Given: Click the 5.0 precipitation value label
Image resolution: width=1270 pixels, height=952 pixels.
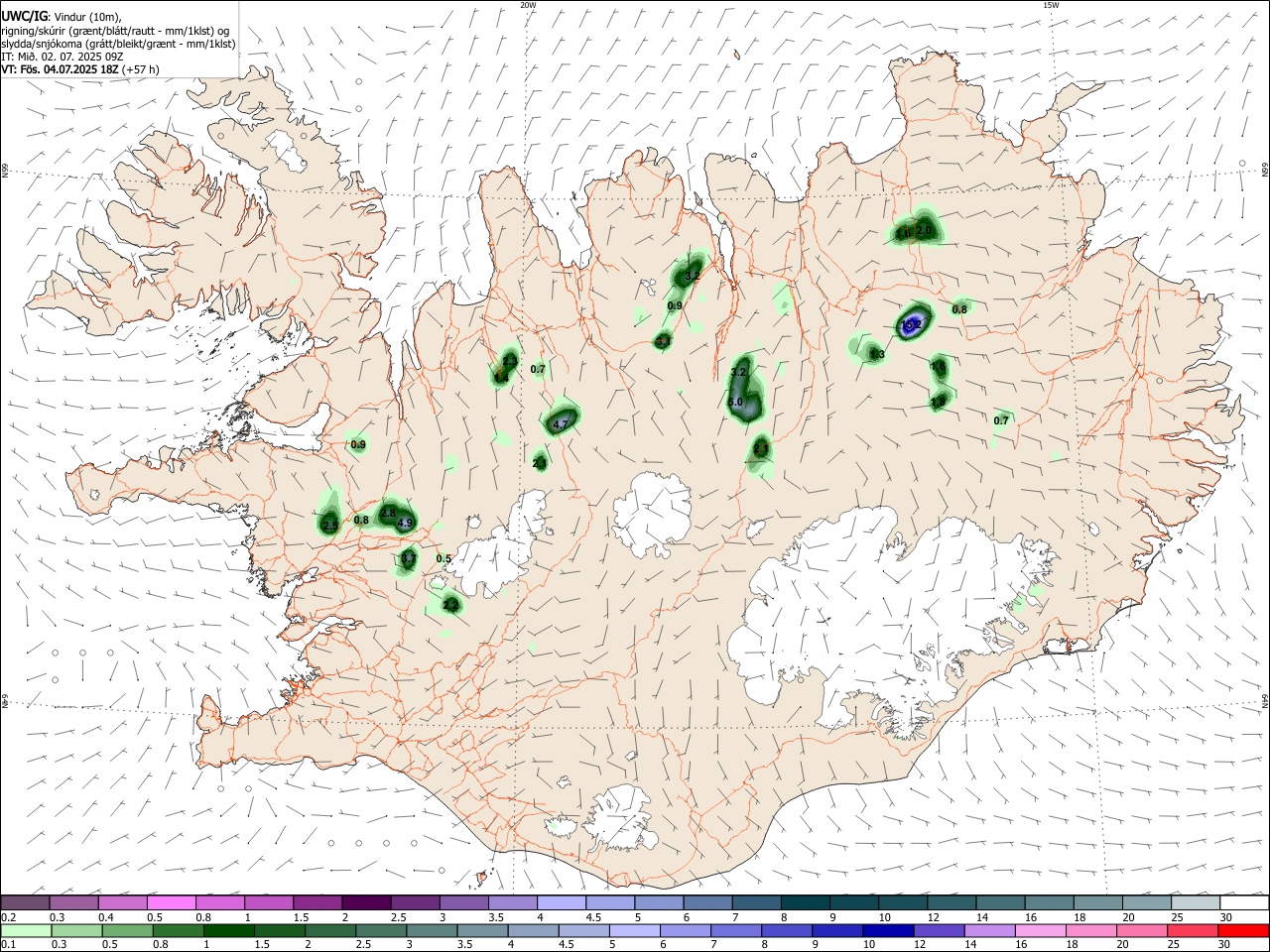Looking at the screenshot, I should 735,402.
